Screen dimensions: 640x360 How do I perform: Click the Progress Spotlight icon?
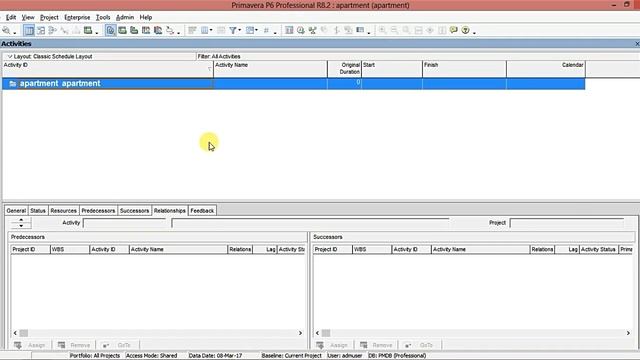360,30
